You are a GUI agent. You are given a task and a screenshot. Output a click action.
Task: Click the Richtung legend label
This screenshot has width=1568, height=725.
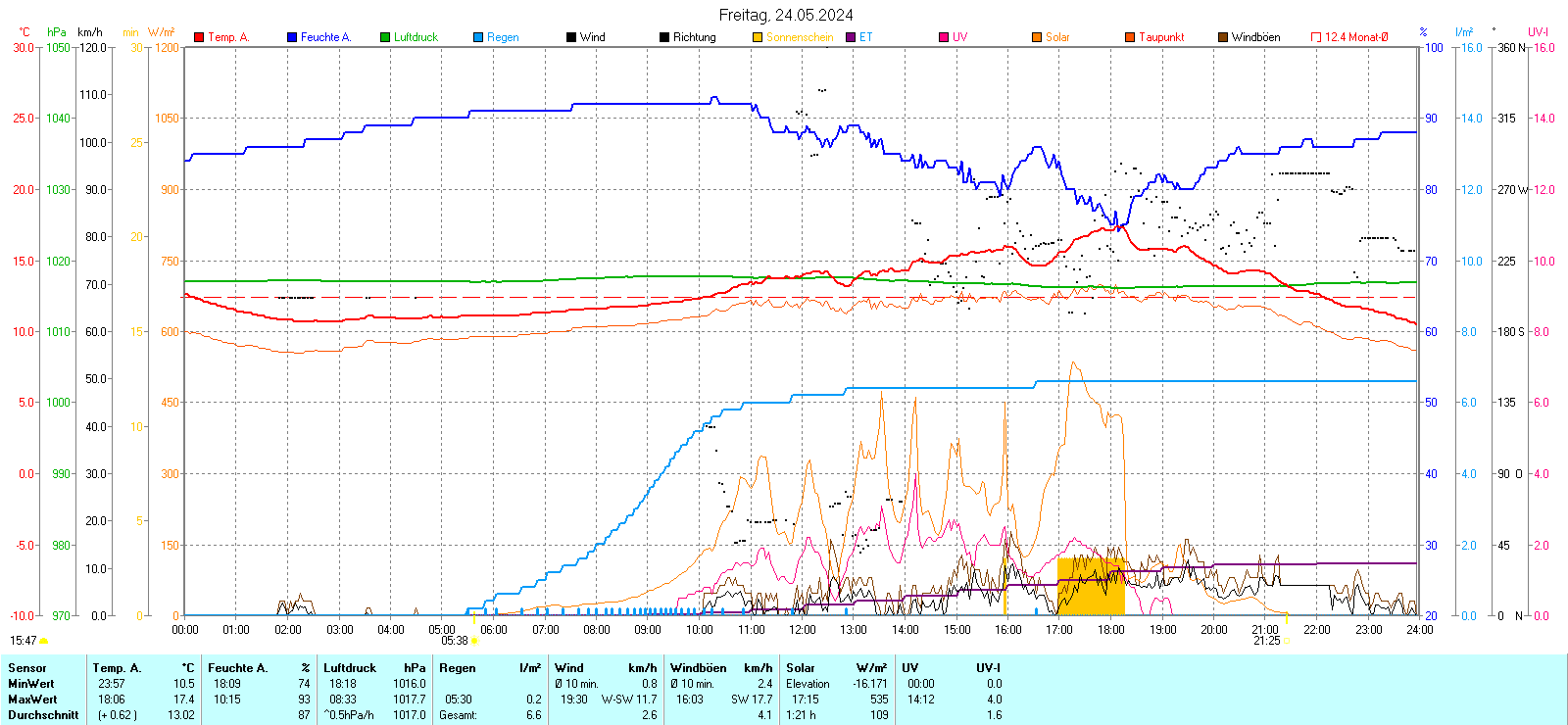(694, 37)
